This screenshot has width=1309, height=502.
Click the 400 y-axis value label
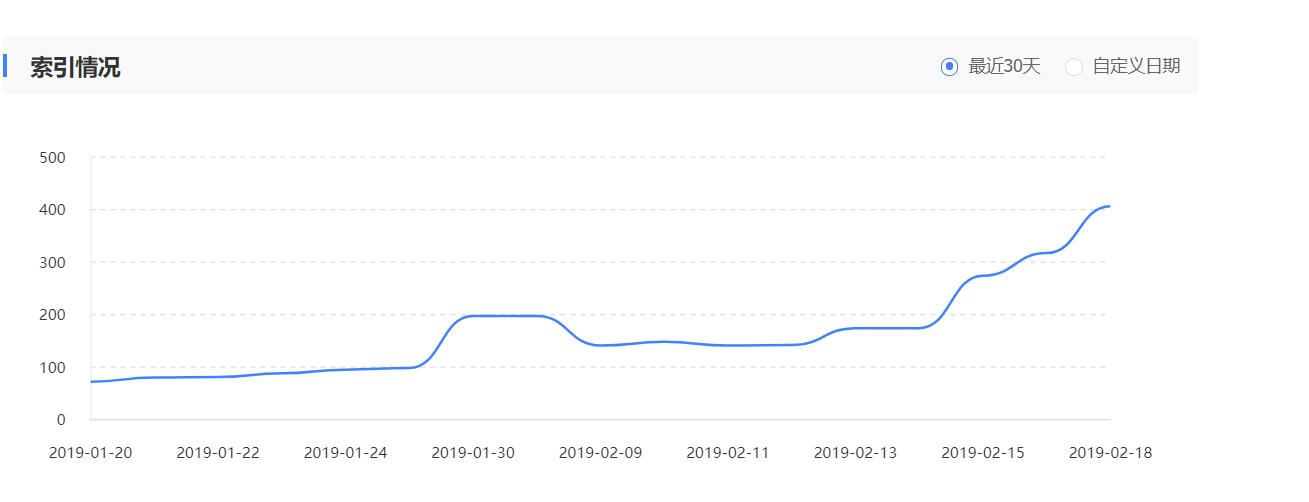[x=53, y=210]
